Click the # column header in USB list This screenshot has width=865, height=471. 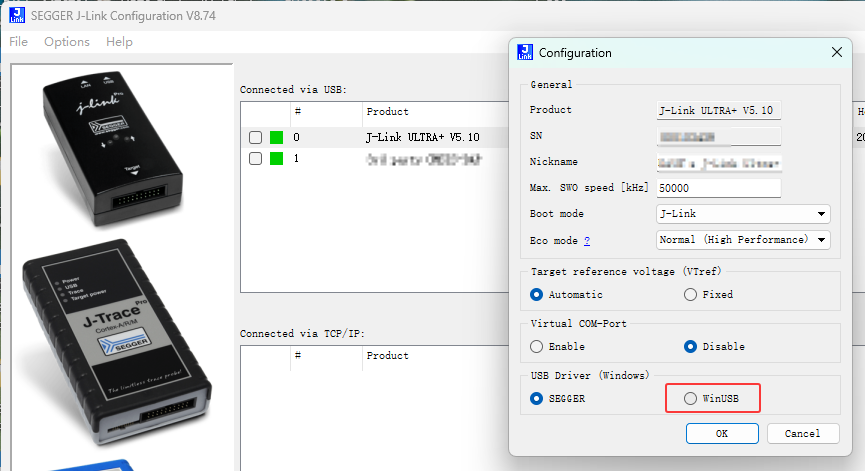click(x=298, y=111)
